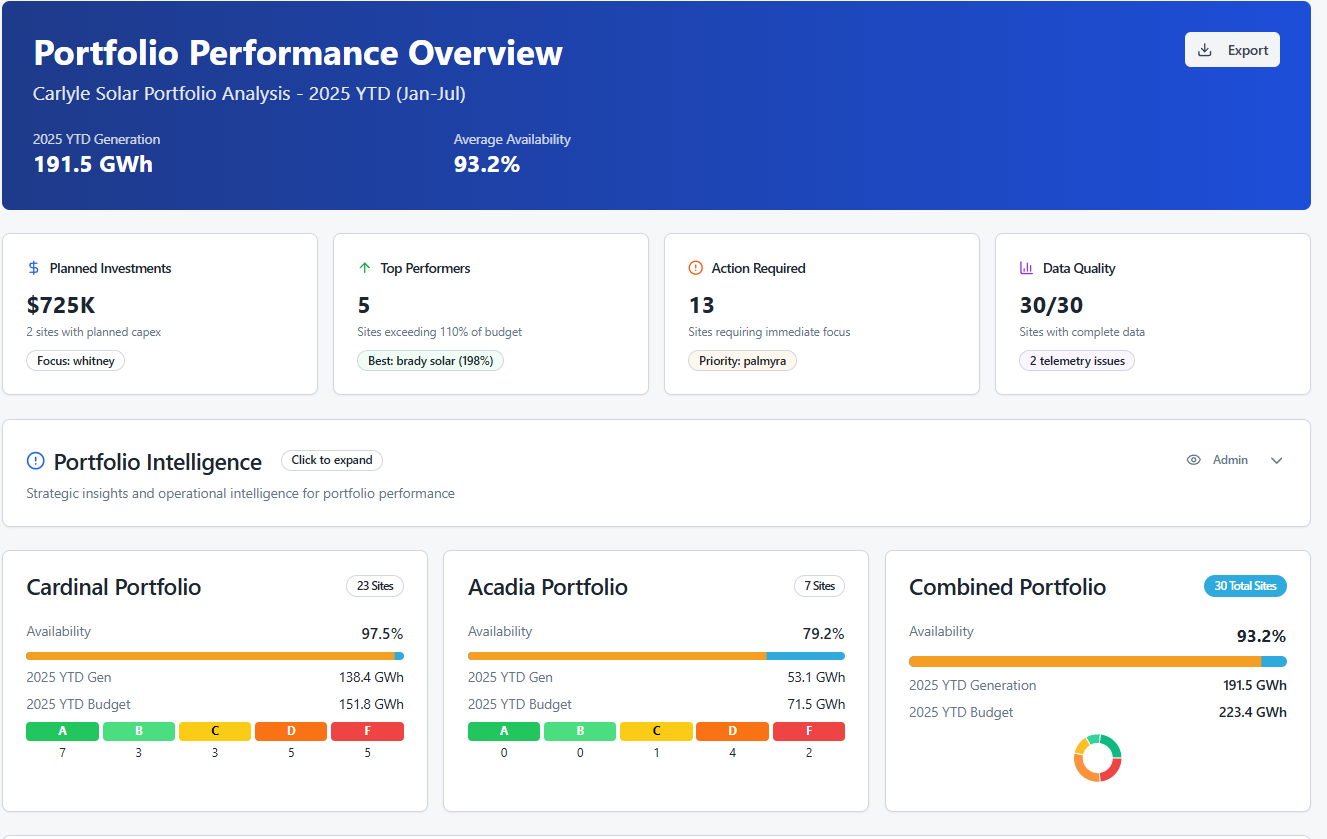The height and width of the screenshot is (839, 1327).
Task: Click the 'Best: brady solar (198%)' pill
Action: click(430, 361)
